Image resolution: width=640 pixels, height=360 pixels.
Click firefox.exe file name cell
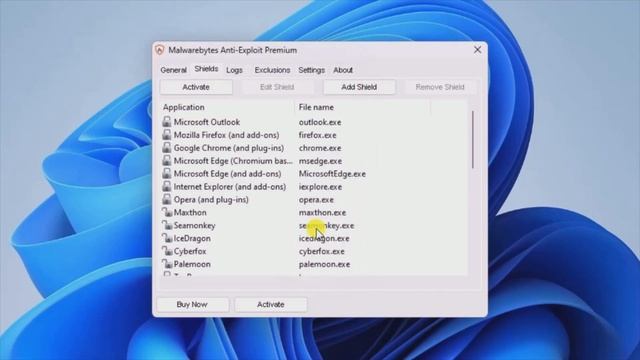point(318,135)
